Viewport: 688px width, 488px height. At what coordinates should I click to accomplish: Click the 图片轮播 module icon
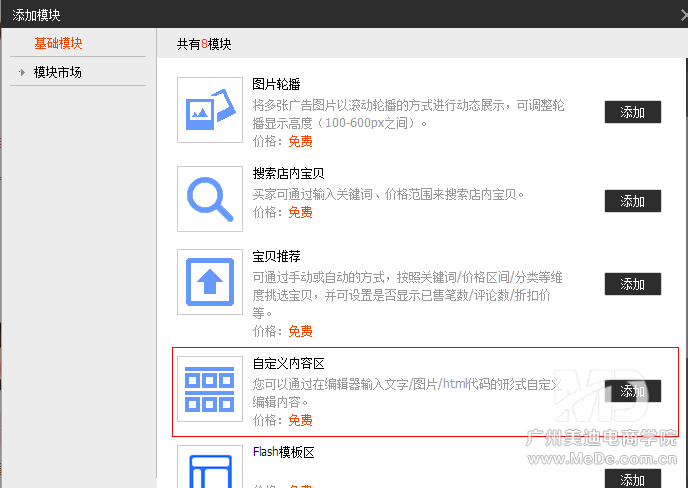click(x=210, y=110)
